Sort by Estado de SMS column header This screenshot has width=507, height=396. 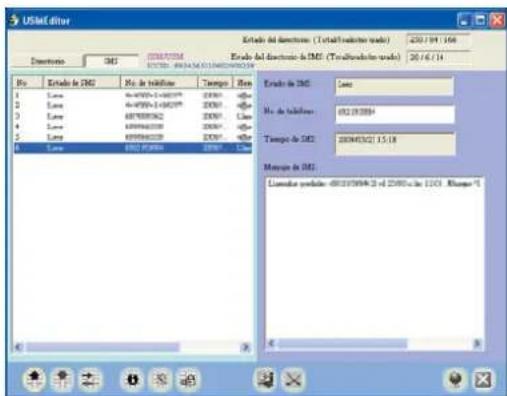82,83
